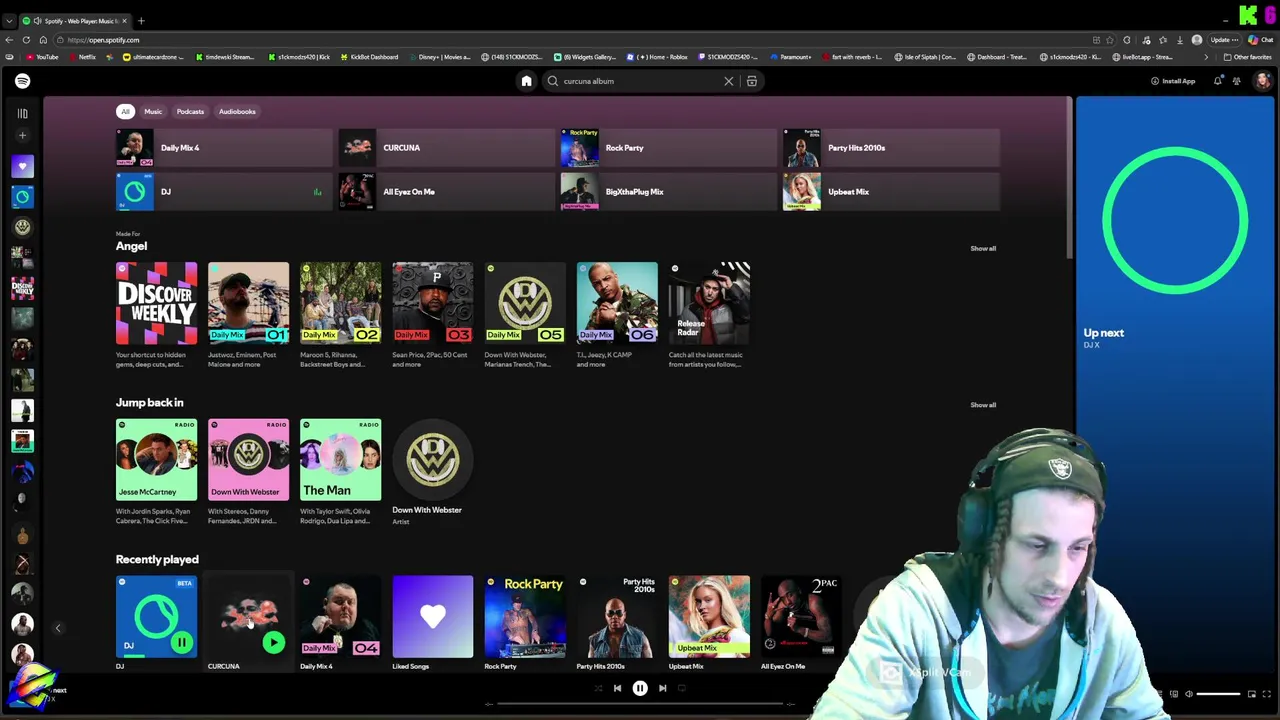Open BigXthaPlug Mix shortcut tile

coord(668,192)
